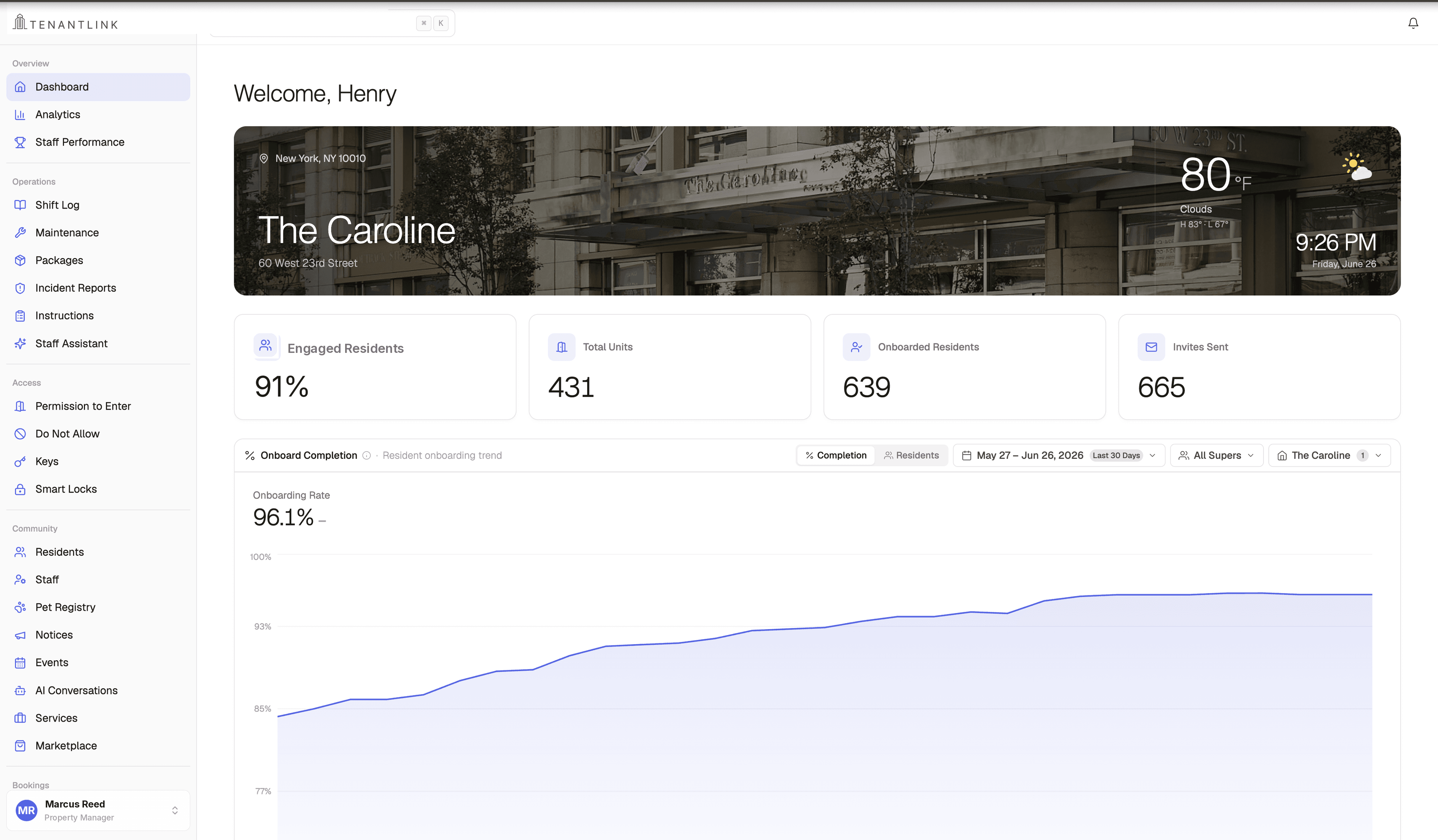Screen dimensions: 1438x840
Task: Open the May 27 – Jun 26 date range dropdown
Action: [x=1059, y=455]
